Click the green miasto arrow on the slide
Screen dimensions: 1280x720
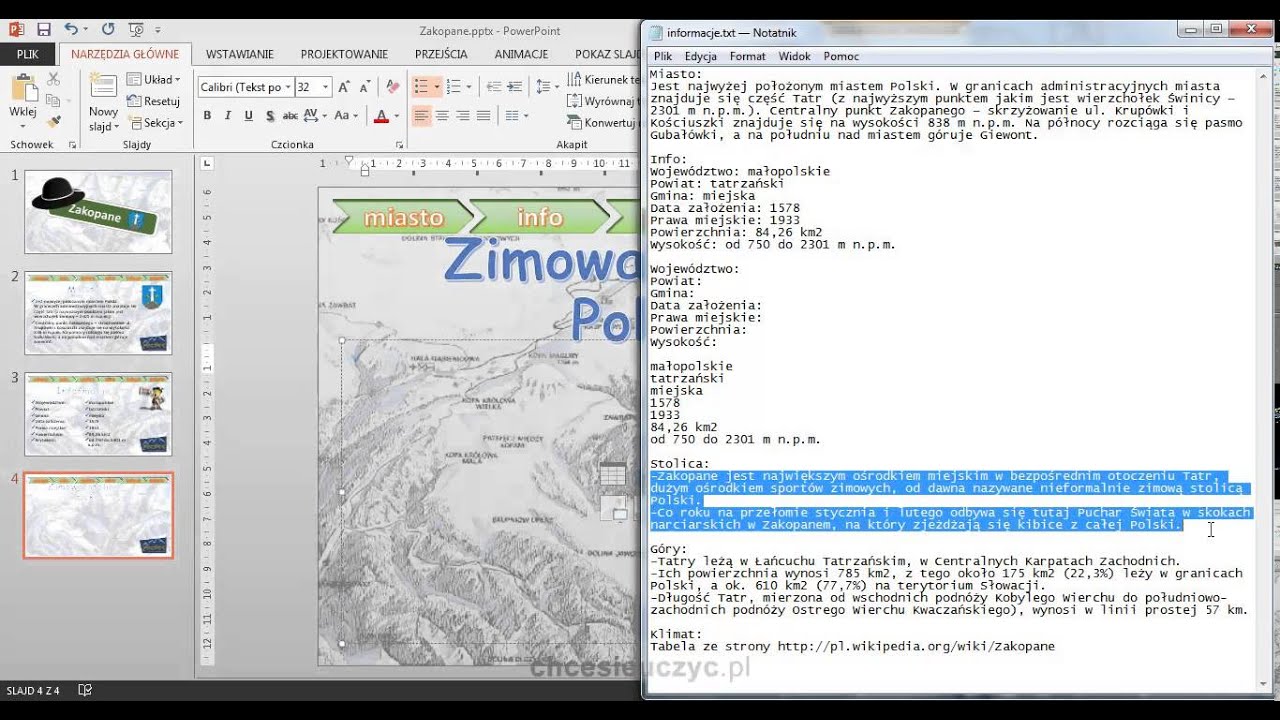pos(402,217)
